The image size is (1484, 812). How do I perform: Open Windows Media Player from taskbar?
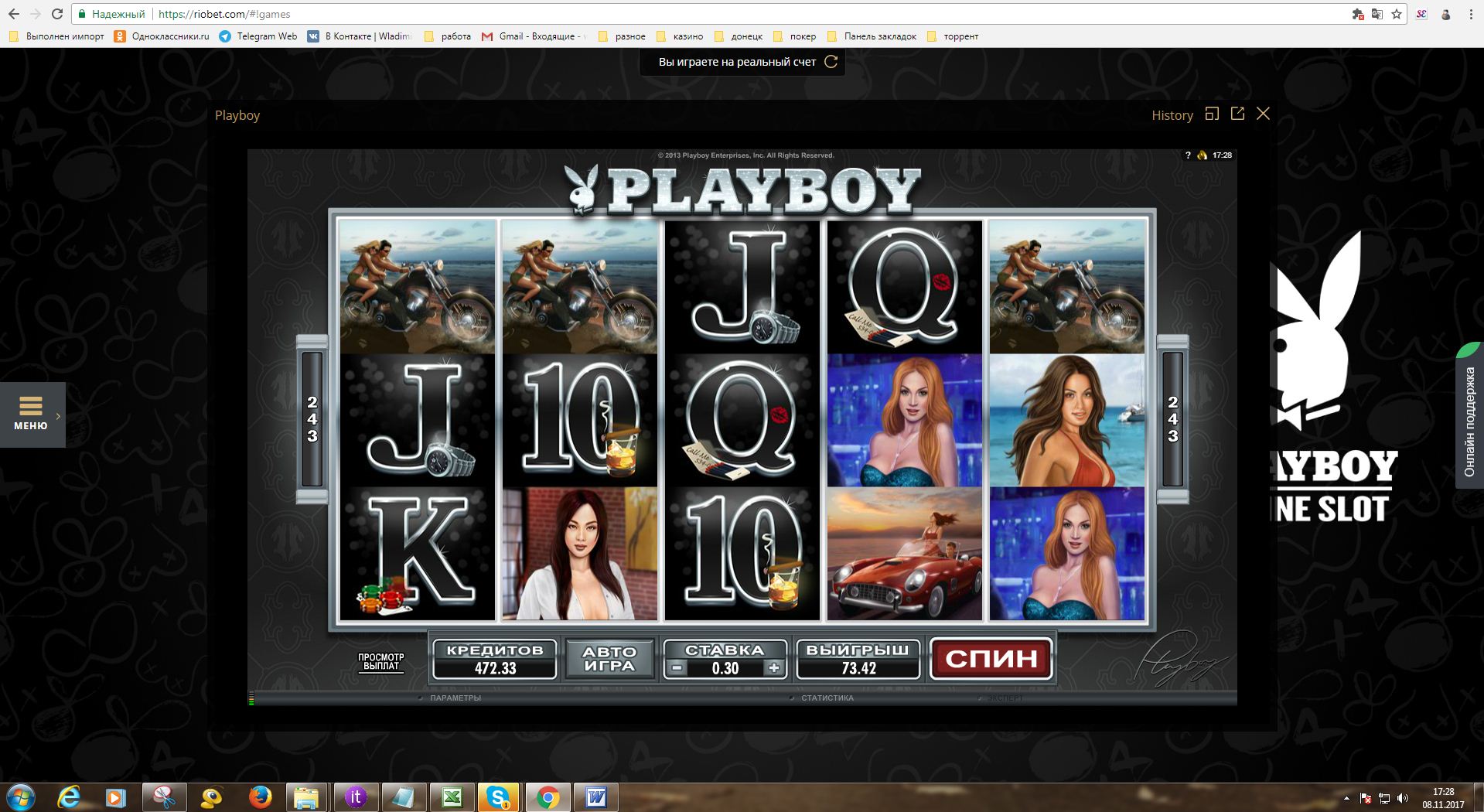[x=116, y=797]
